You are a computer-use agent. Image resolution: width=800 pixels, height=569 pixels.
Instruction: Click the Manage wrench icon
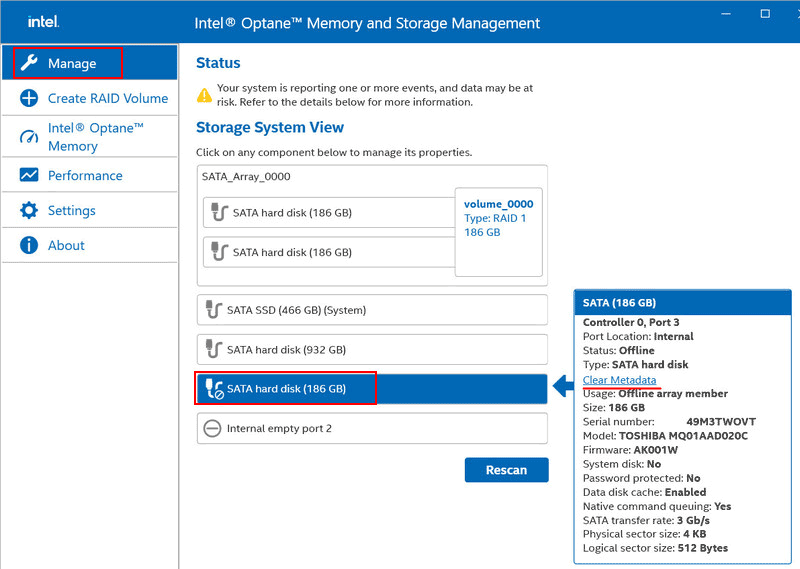[29, 63]
